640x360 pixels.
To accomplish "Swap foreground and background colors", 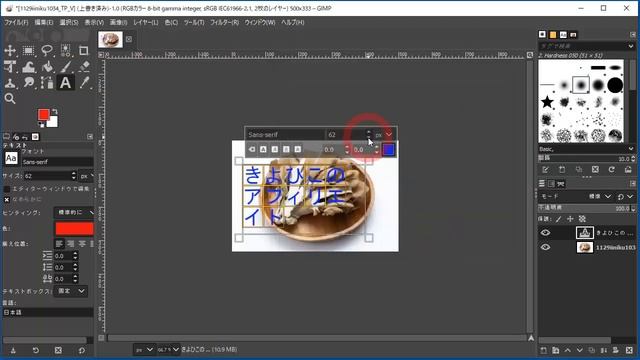I will (55, 111).
